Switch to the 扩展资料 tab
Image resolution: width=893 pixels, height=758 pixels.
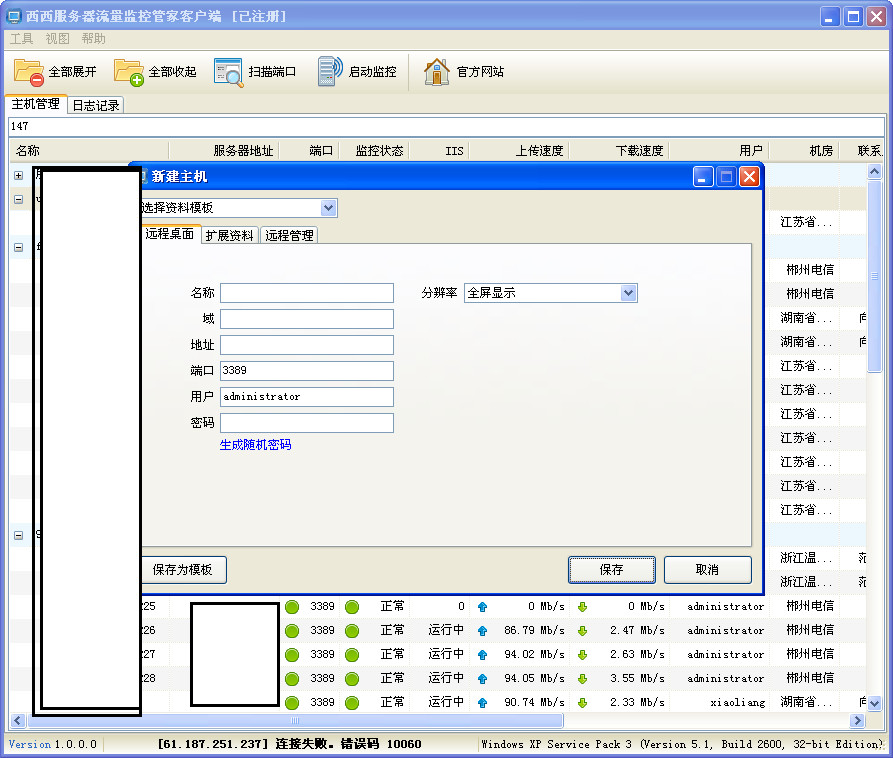tap(229, 236)
